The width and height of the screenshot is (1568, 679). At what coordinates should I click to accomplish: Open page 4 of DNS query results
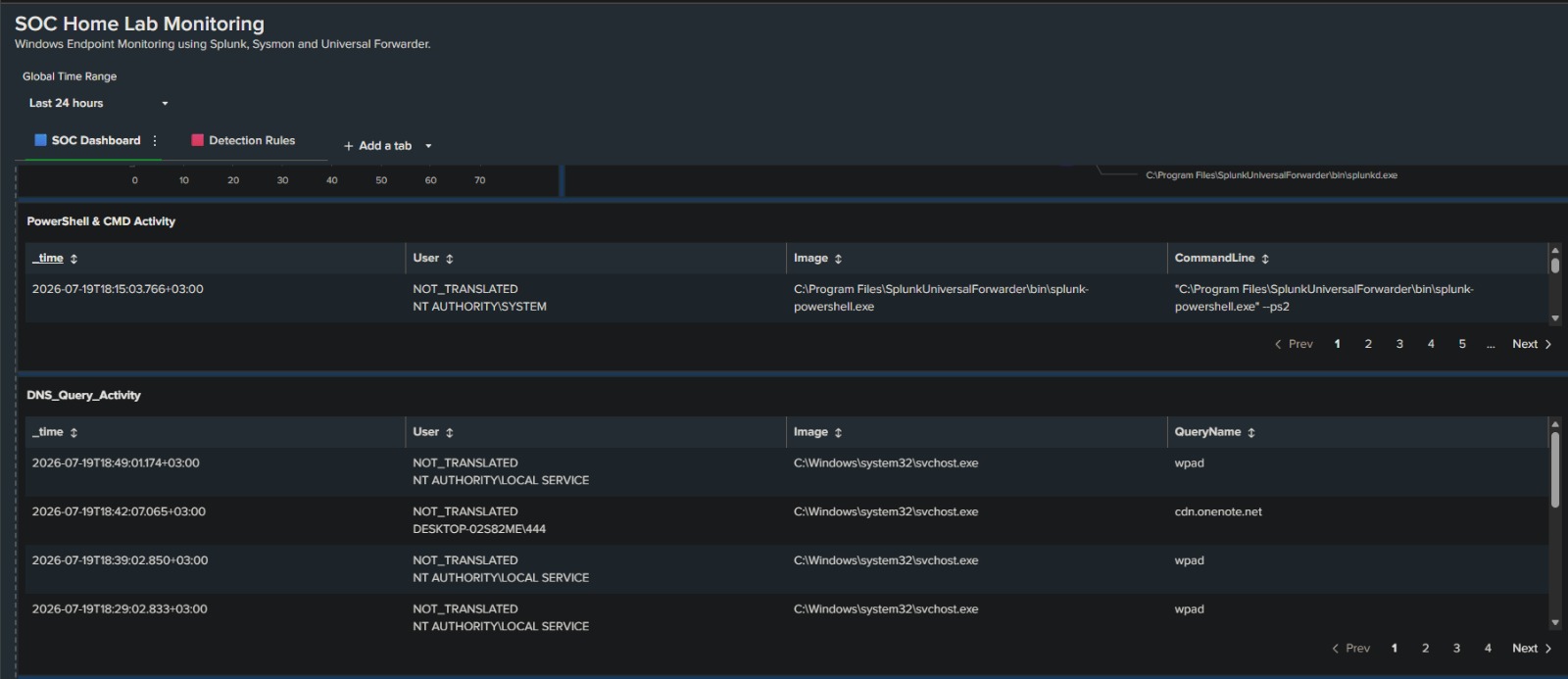(1488, 649)
